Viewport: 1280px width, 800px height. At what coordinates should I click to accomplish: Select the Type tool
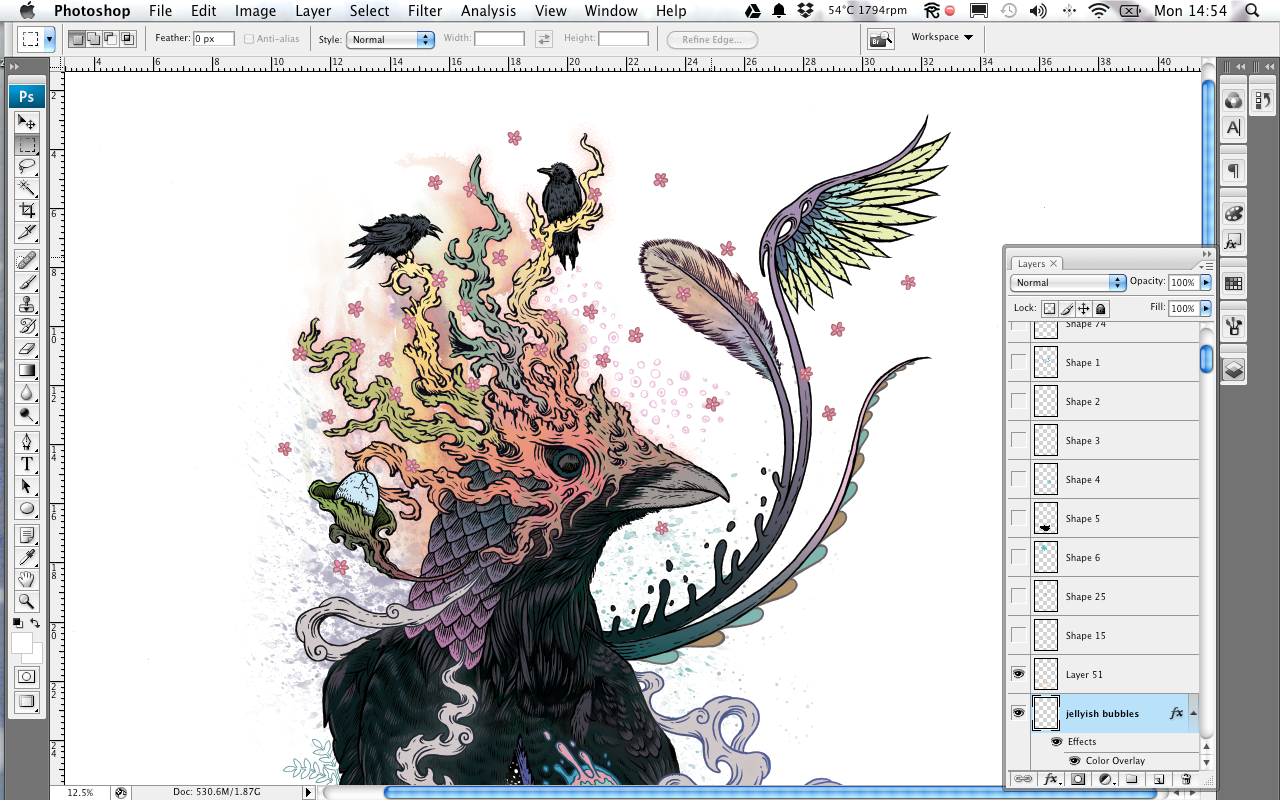(27, 464)
